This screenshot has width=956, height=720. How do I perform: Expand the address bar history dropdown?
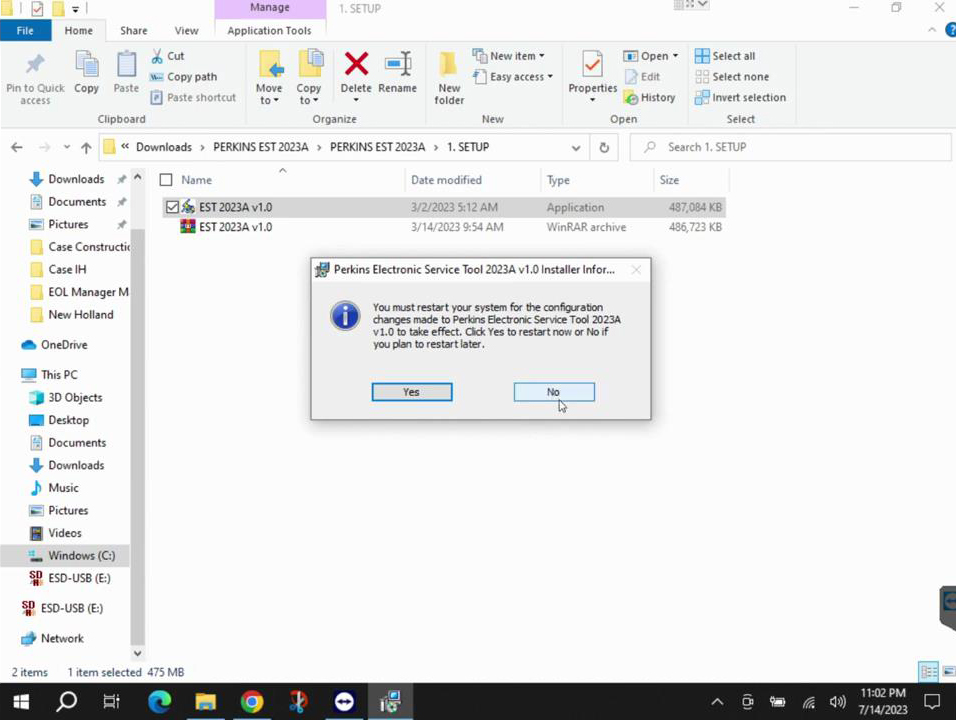pos(576,148)
